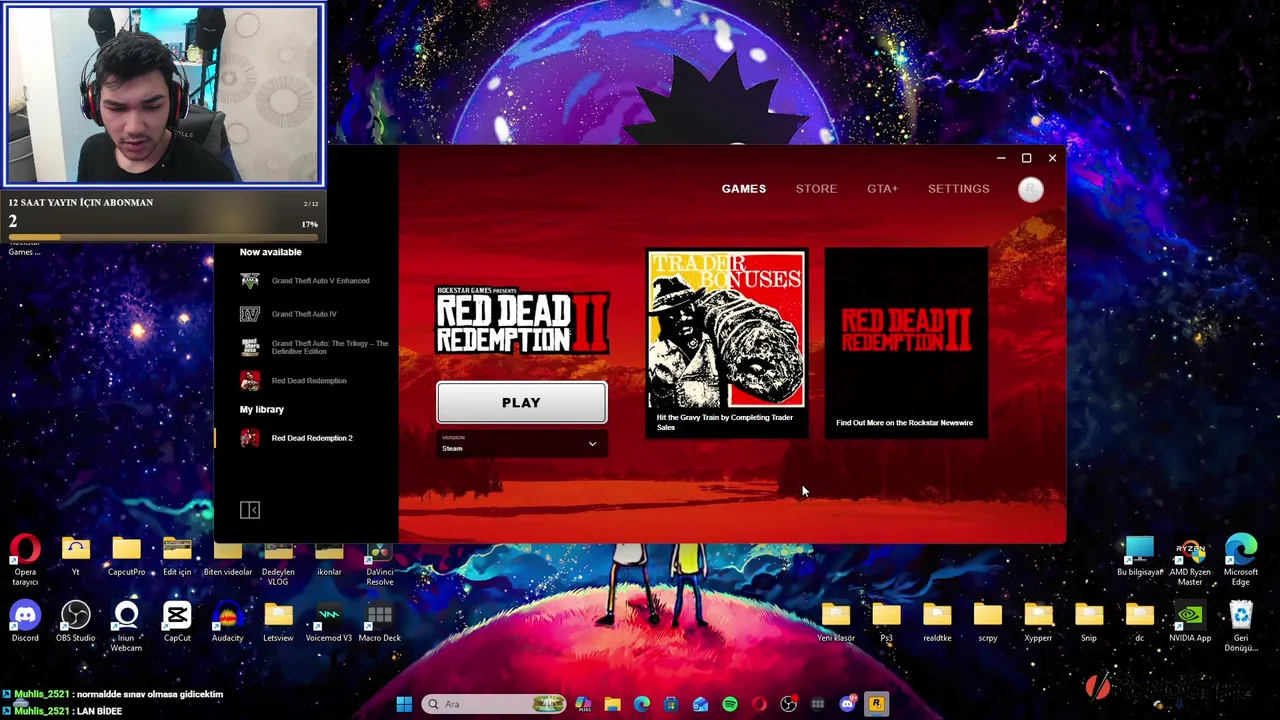Click Rockstar Games Launcher taskbar icon
This screenshot has width=1280, height=720.
(876, 704)
